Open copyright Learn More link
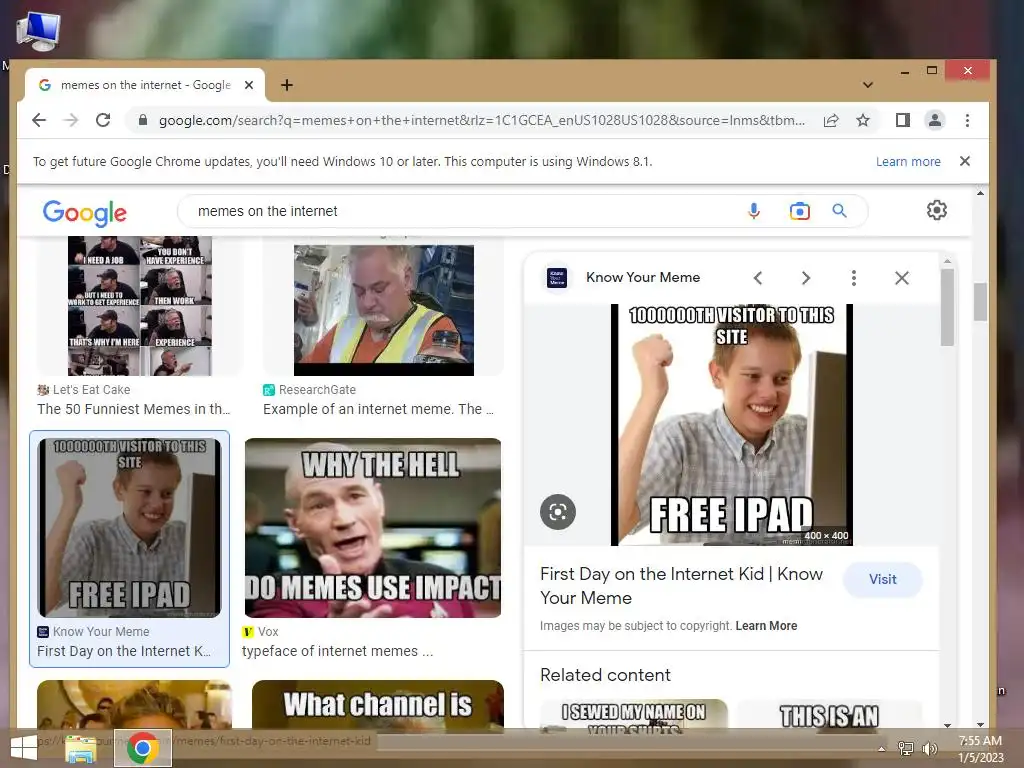This screenshot has width=1024, height=768. (x=766, y=626)
